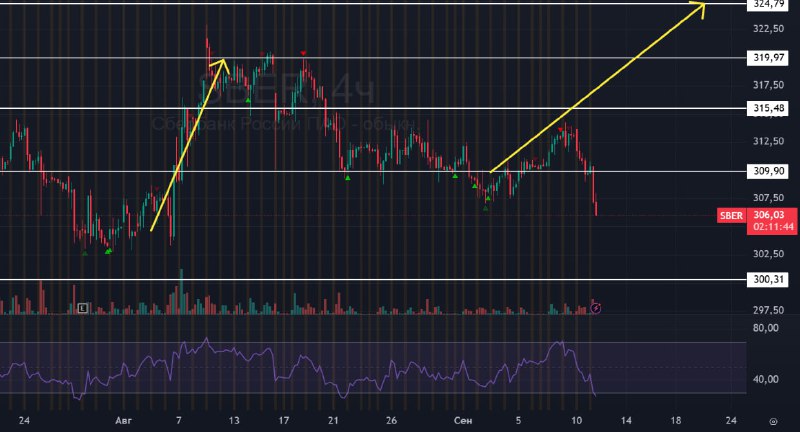800x432 pixels.
Task: Click the 'Сен' month label on time axis
Action: (x=463, y=421)
